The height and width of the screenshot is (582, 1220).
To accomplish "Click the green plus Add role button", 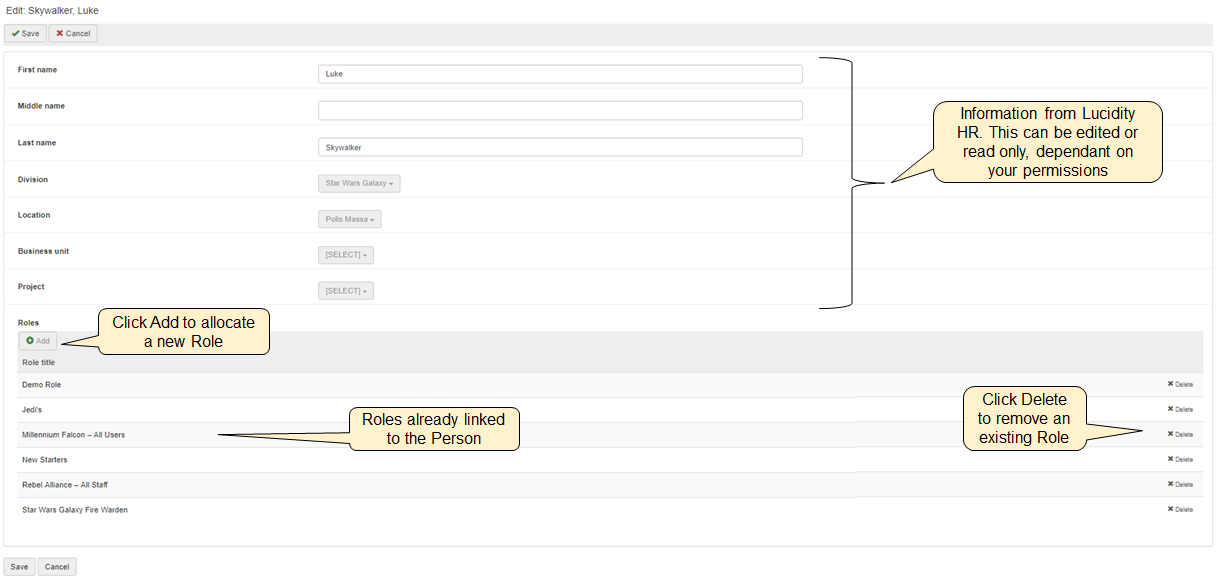I will point(38,341).
